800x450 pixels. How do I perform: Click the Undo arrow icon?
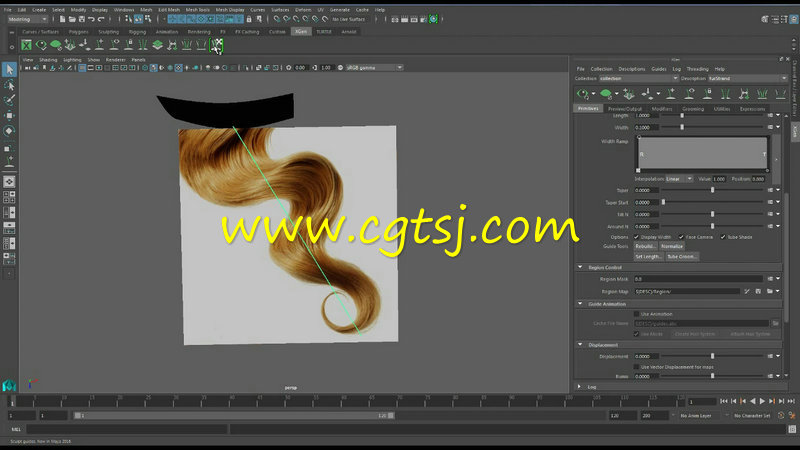point(91,19)
